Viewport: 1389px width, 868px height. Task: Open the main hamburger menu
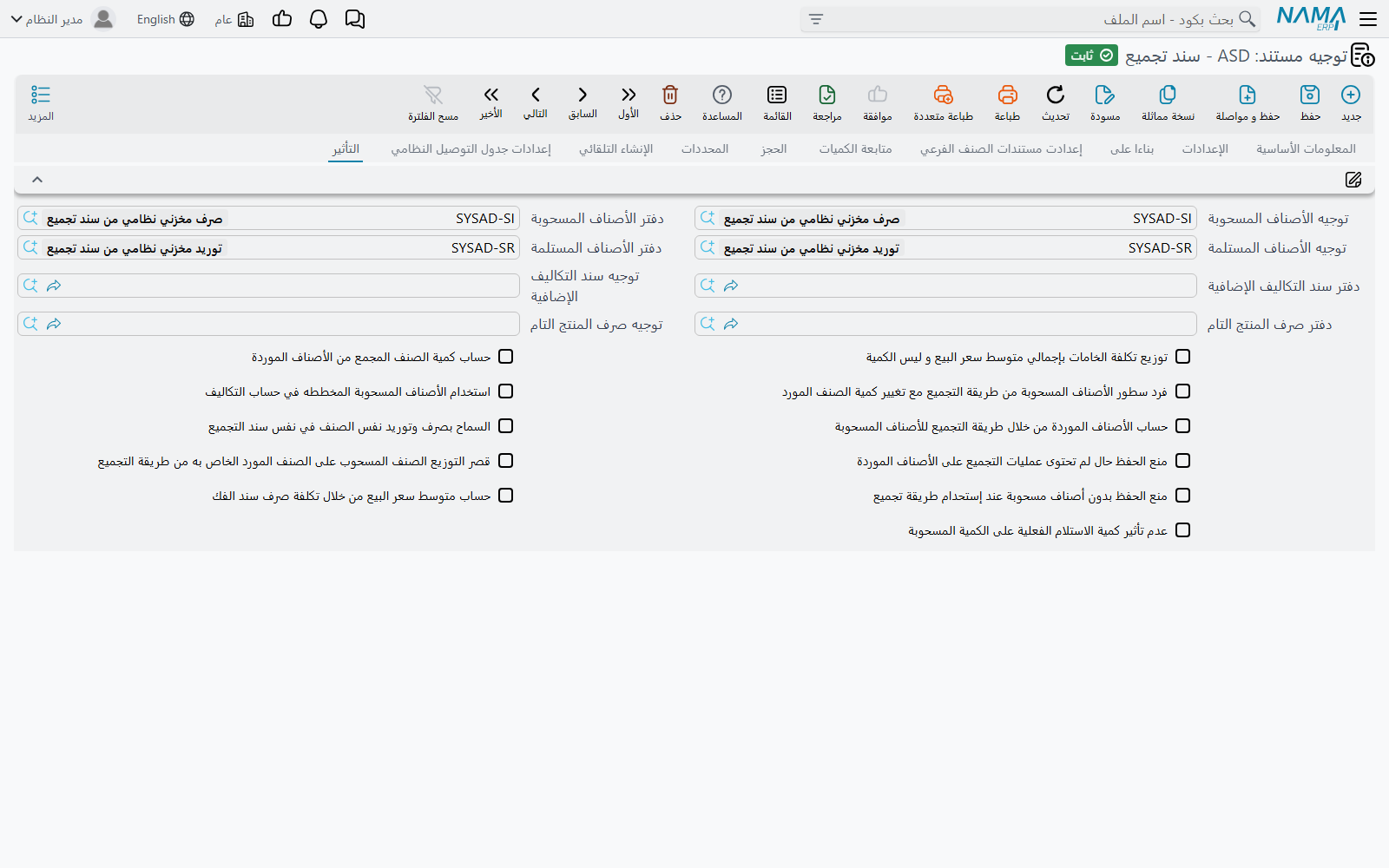[1368, 19]
